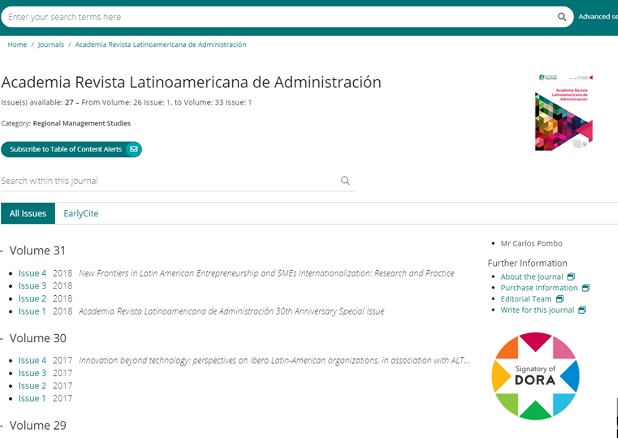Open Volume 31 Issue 2

click(32, 298)
